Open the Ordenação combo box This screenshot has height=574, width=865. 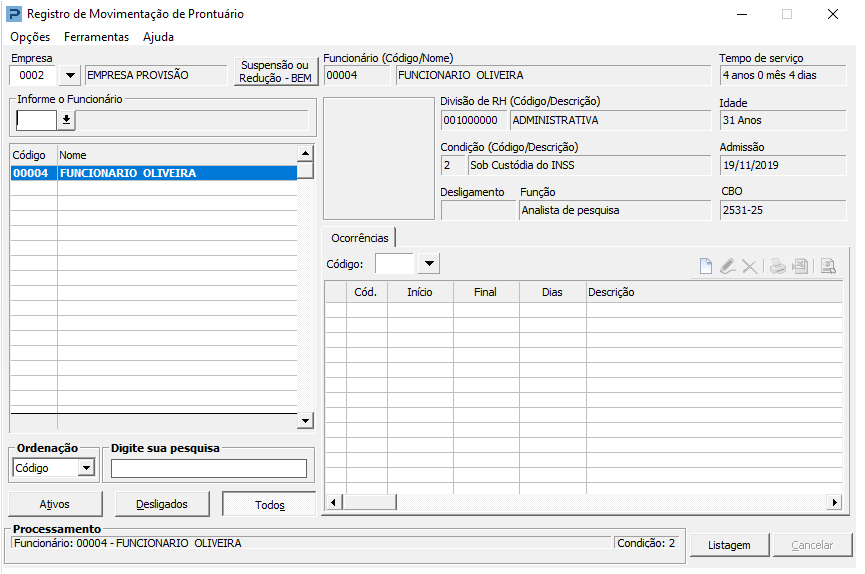[86, 468]
